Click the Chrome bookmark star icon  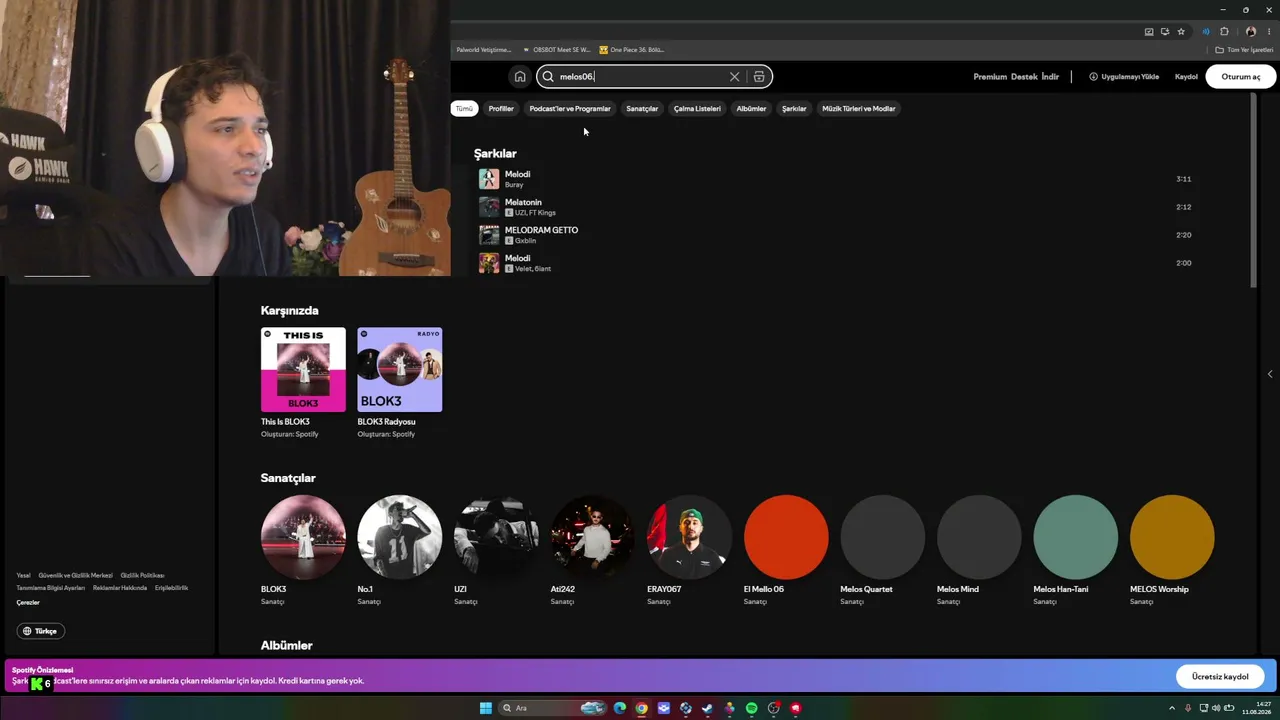pos(1181,31)
